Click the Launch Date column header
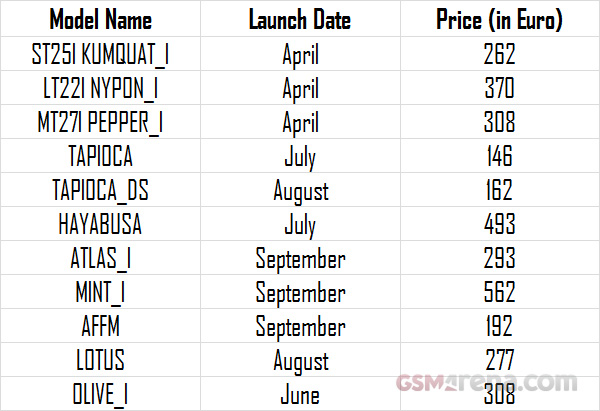Image resolution: width=600 pixels, height=411 pixels. pos(300,20)
